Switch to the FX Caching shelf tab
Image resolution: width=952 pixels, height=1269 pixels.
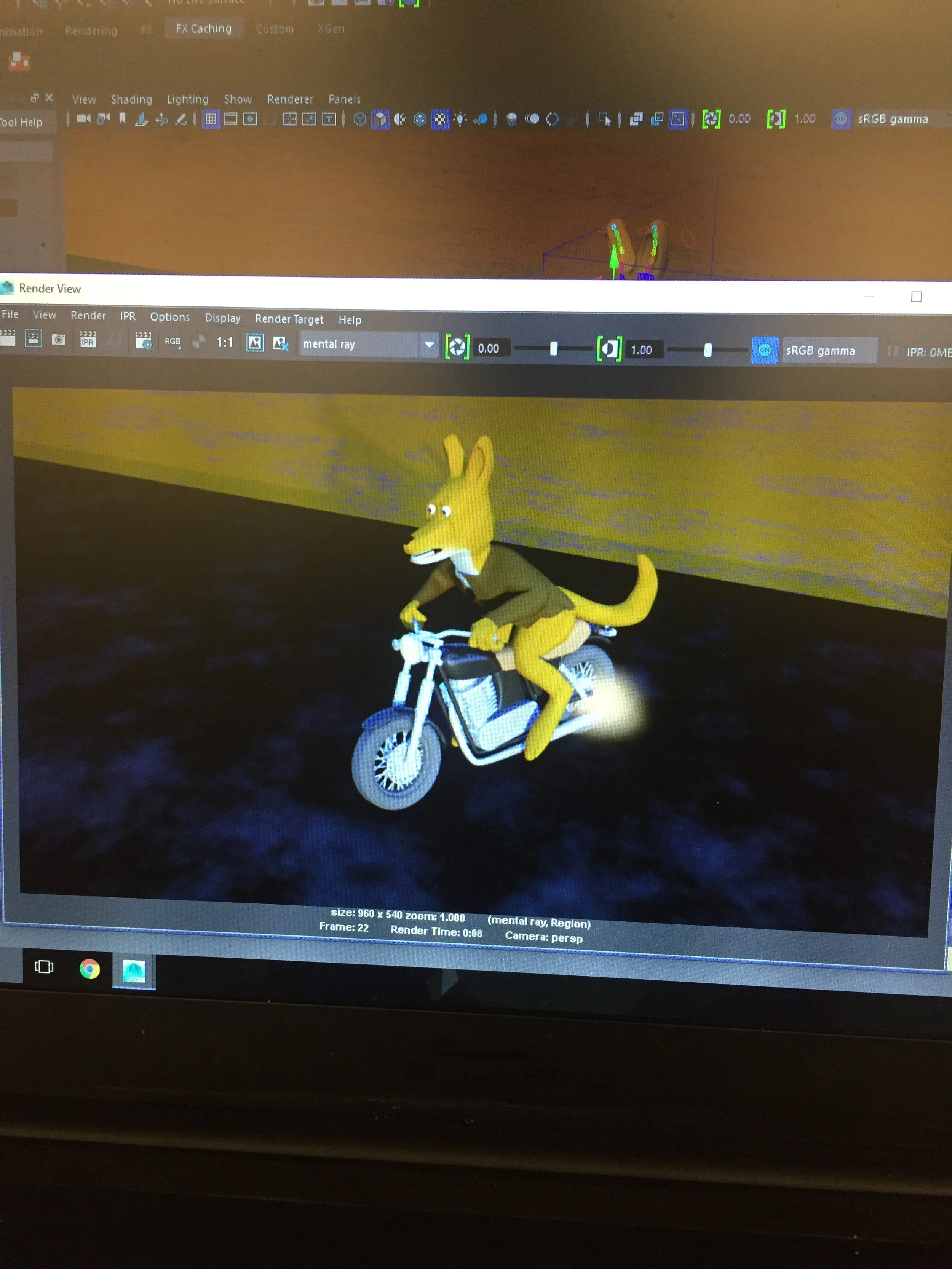point(203,28)
